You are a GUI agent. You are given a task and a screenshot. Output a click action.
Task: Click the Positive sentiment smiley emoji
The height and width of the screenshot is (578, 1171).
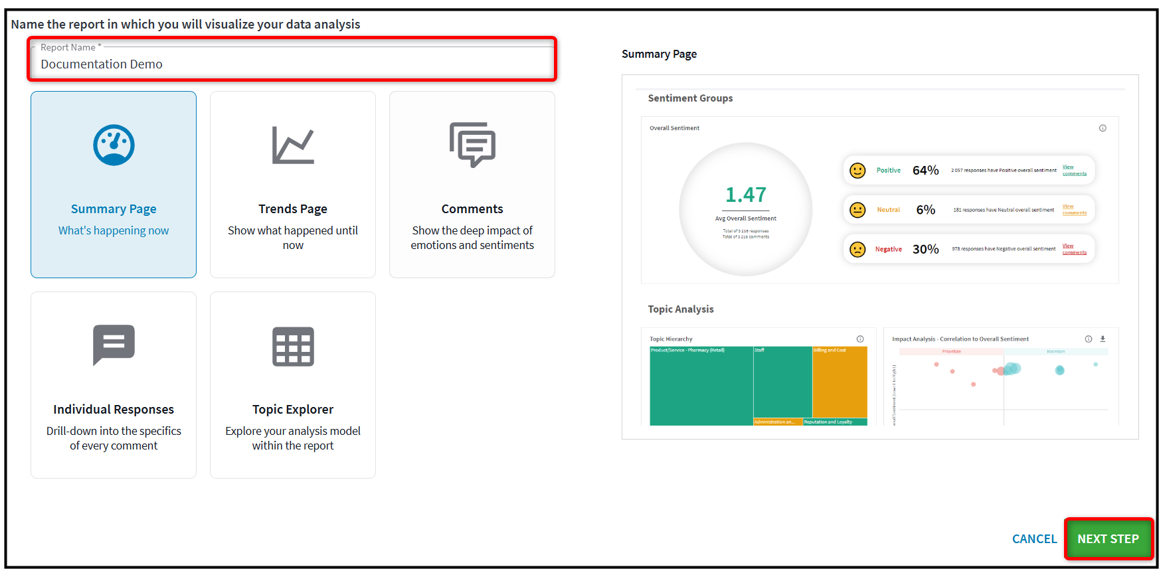point(856,170)
